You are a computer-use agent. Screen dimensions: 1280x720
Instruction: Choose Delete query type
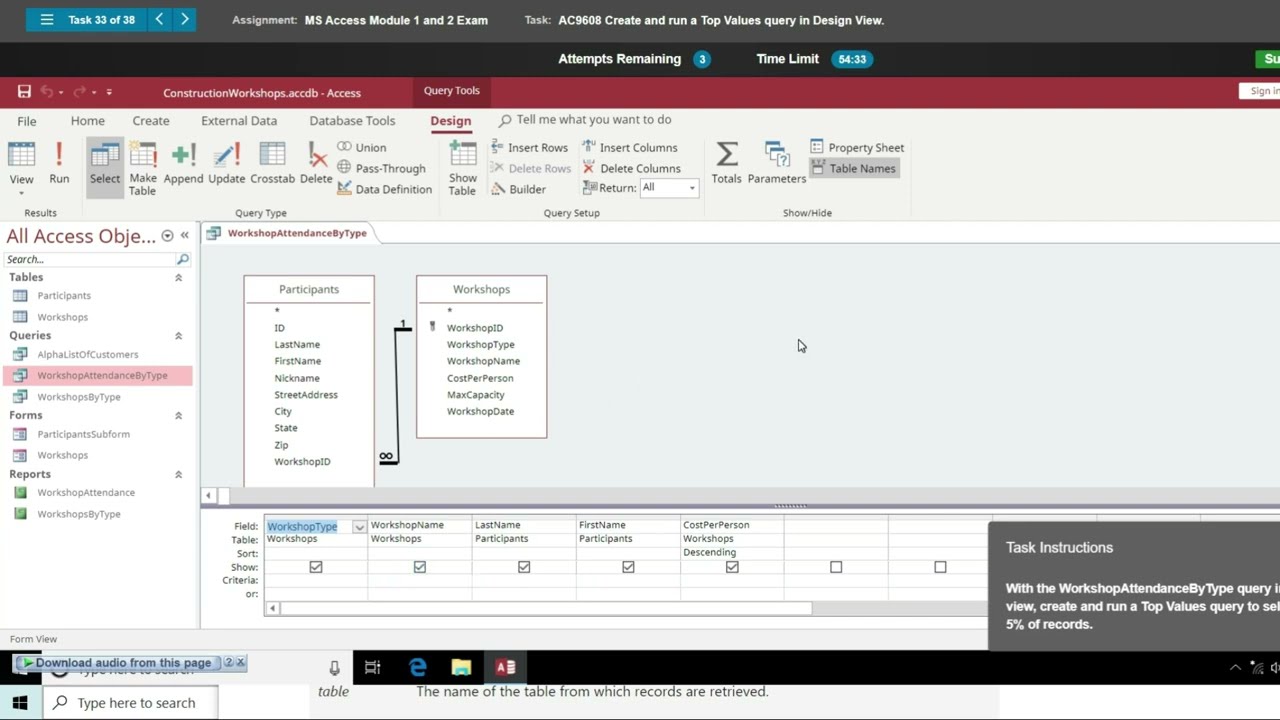316,165
